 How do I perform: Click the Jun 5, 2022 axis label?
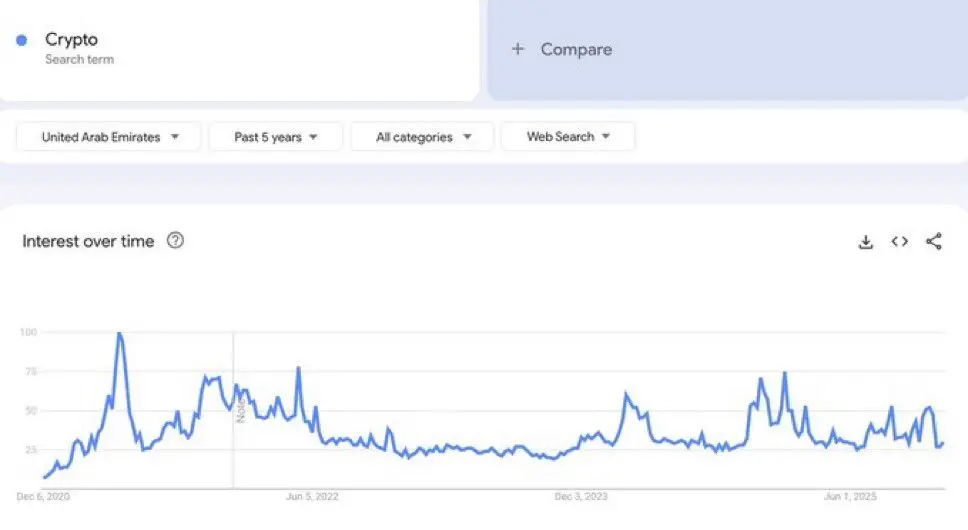(312, 496)
